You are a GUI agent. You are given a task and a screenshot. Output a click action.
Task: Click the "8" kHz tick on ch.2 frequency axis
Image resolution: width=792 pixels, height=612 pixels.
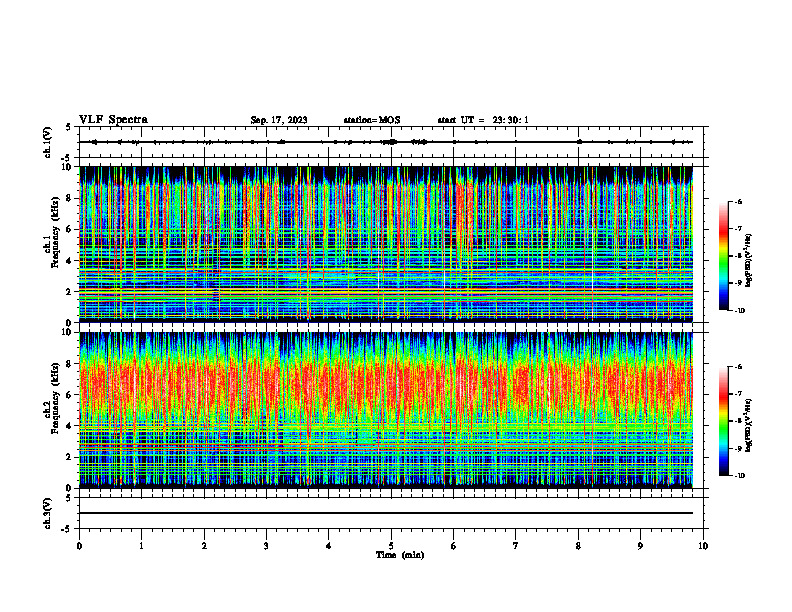pos(69,364)
